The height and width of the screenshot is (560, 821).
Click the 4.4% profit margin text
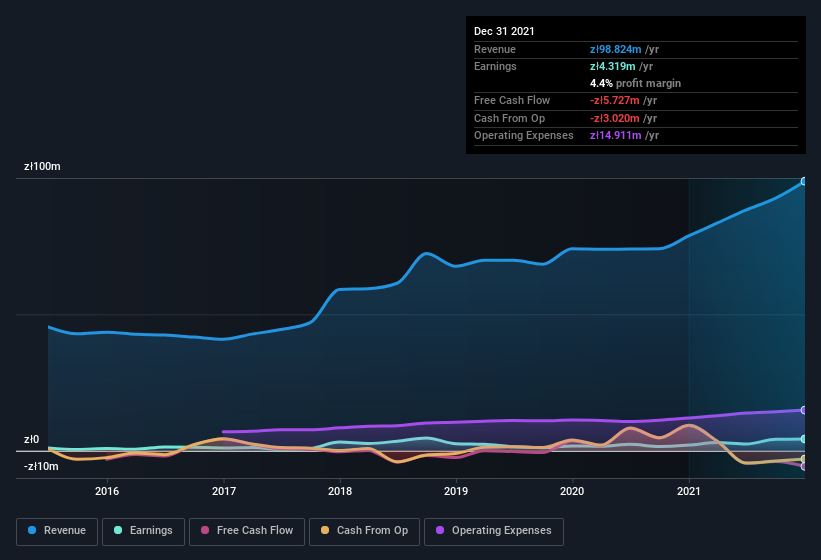(x=635, y=83)
